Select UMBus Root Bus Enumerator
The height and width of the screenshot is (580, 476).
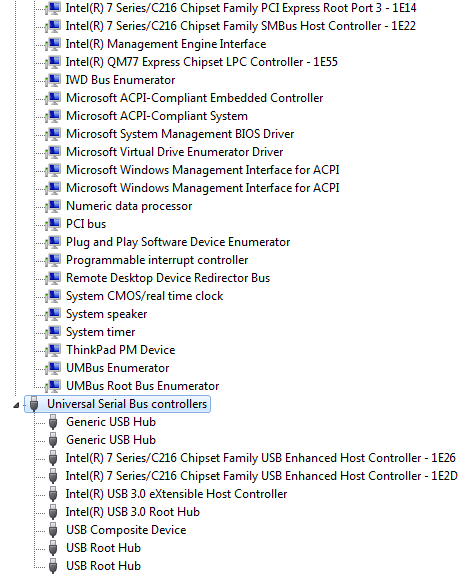pyautogui.click(x=142, y=386)
